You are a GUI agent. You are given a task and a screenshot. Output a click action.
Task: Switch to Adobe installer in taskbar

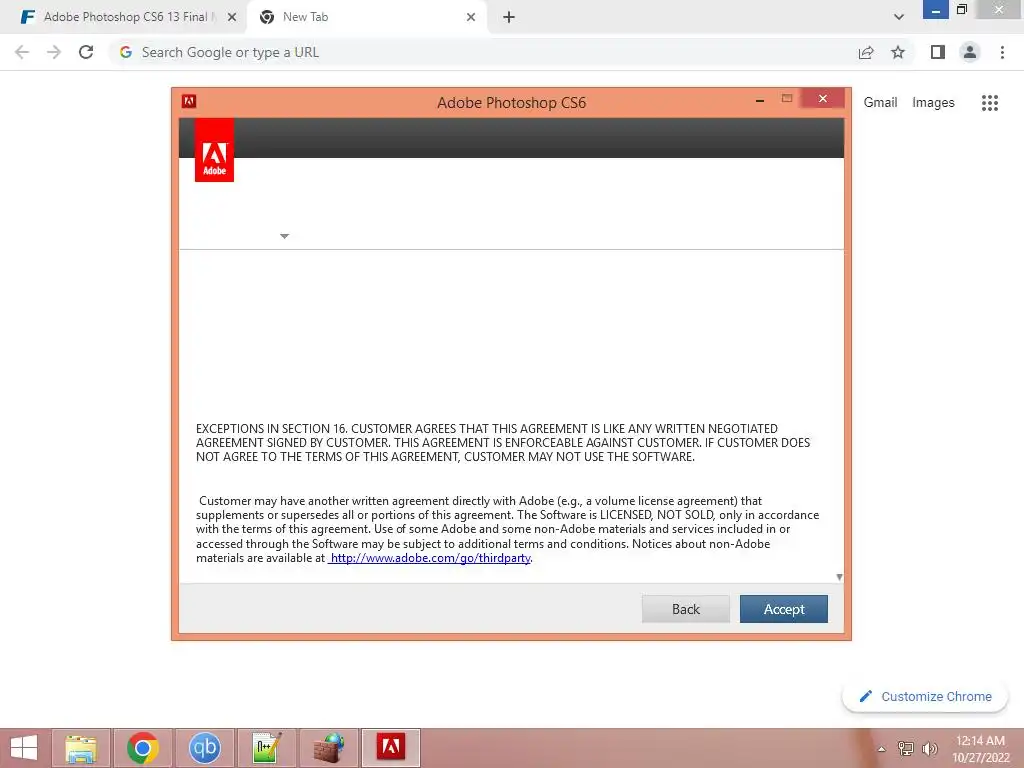click(391, 748)
